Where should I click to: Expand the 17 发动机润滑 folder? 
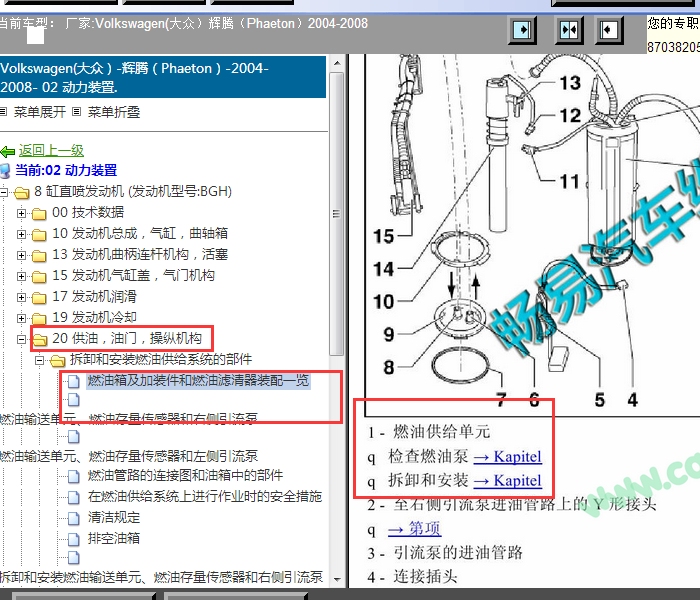(x=21, y=297)
